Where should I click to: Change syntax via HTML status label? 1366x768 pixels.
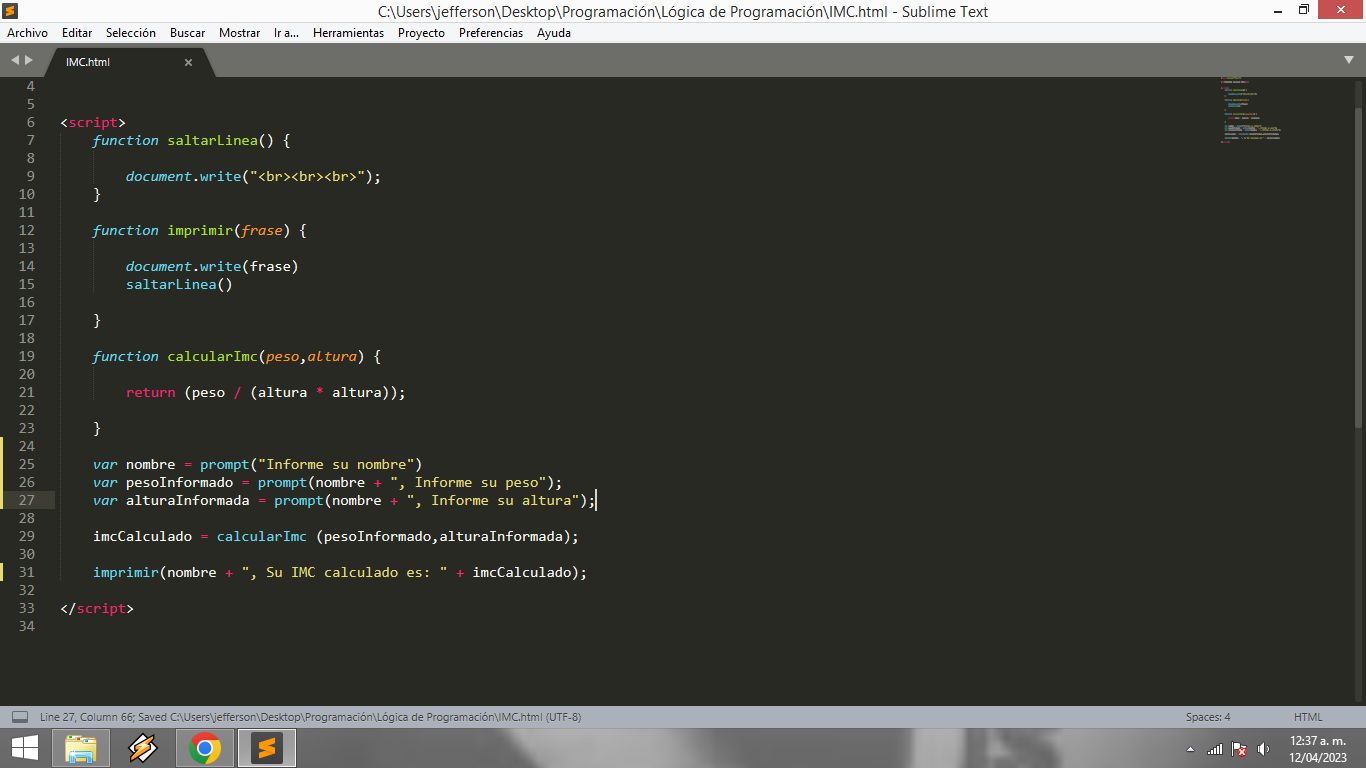(1308, 717)
